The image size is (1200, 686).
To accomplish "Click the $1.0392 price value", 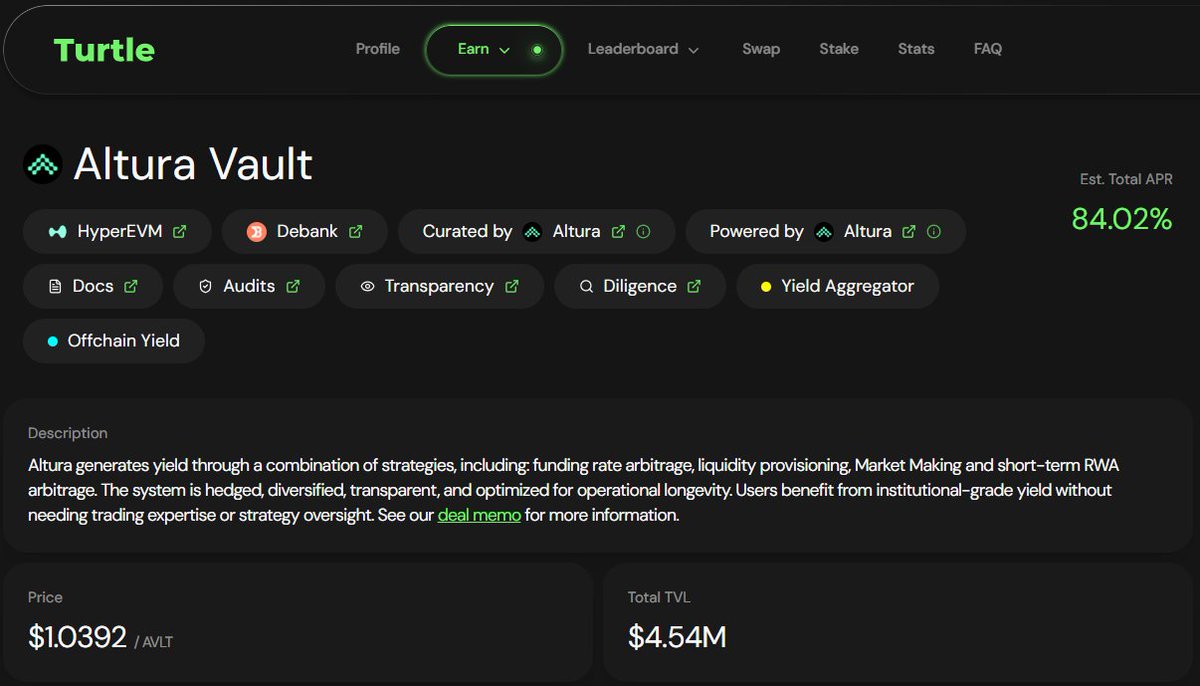I will tap(77, 637).
